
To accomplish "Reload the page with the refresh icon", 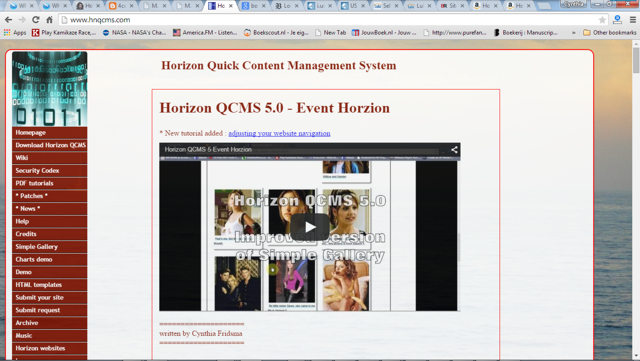I will [36, 20].
